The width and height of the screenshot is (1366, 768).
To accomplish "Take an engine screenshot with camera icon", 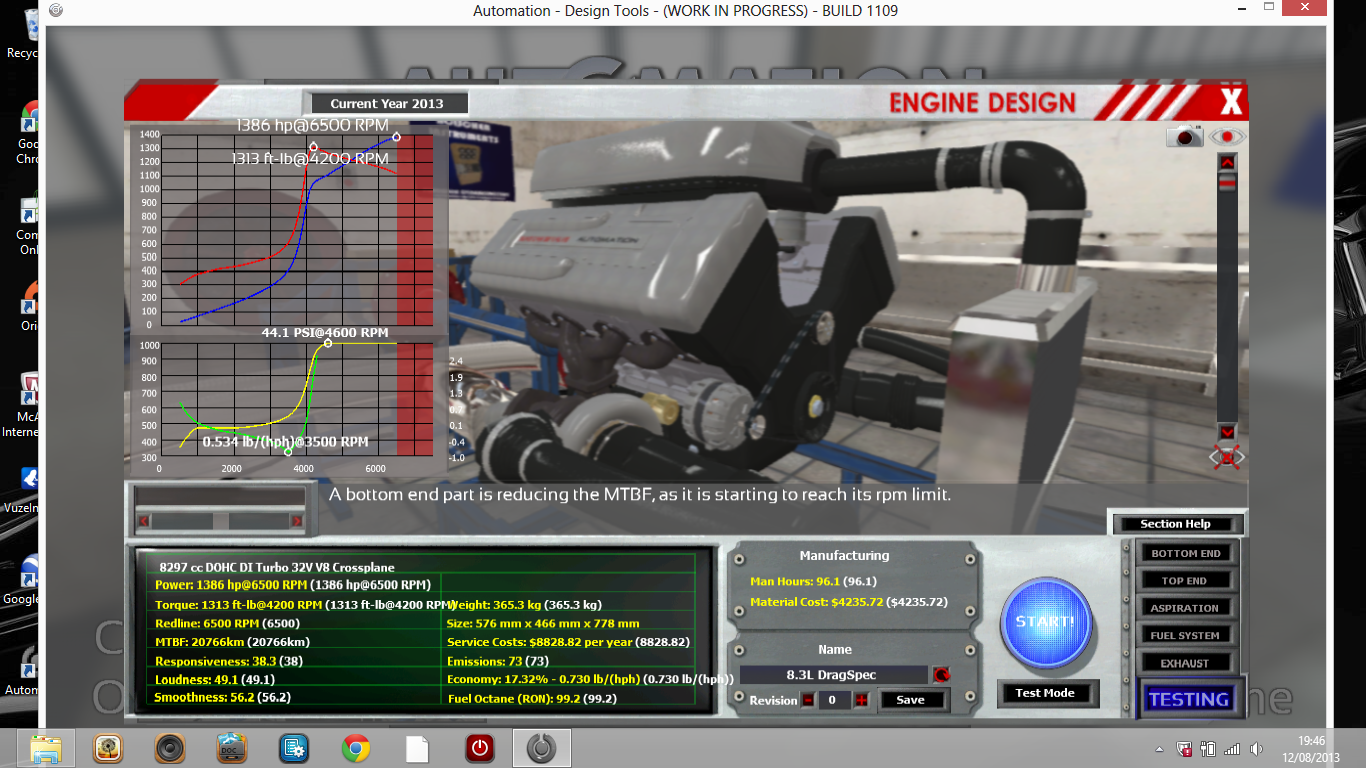I will pos(1184,137).
